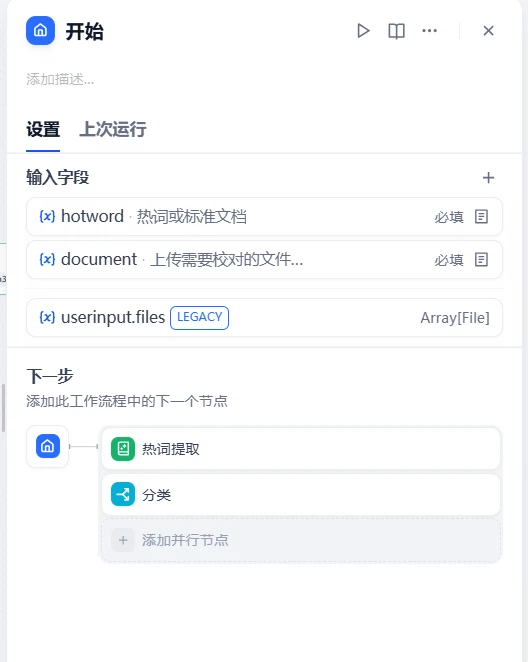528x662 pixels.
Task: Open the help docs book icon
Action: tap(396, 31)
